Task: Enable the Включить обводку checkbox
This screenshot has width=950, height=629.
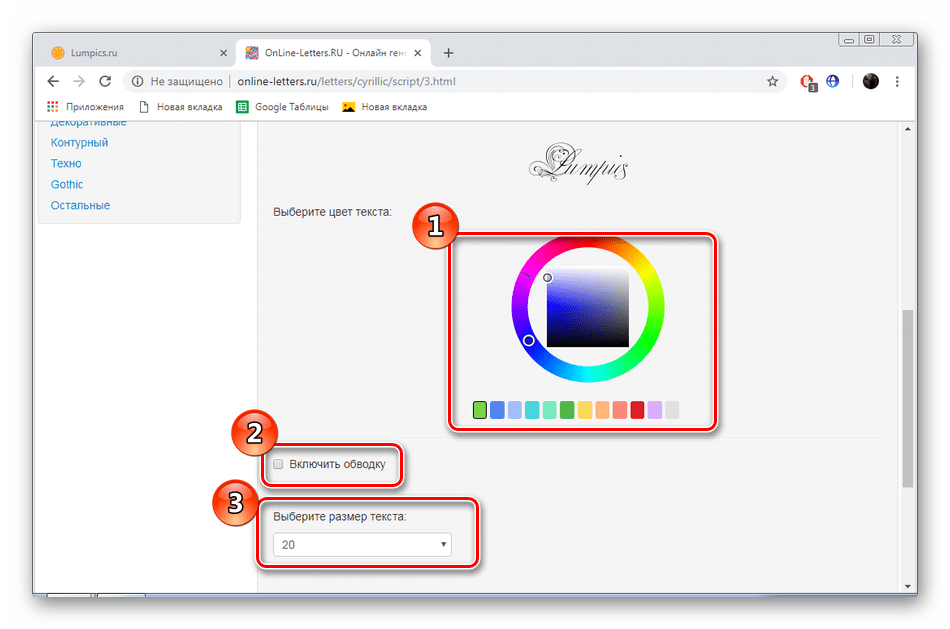Action: pyautogui.click(x=278, y=464)
